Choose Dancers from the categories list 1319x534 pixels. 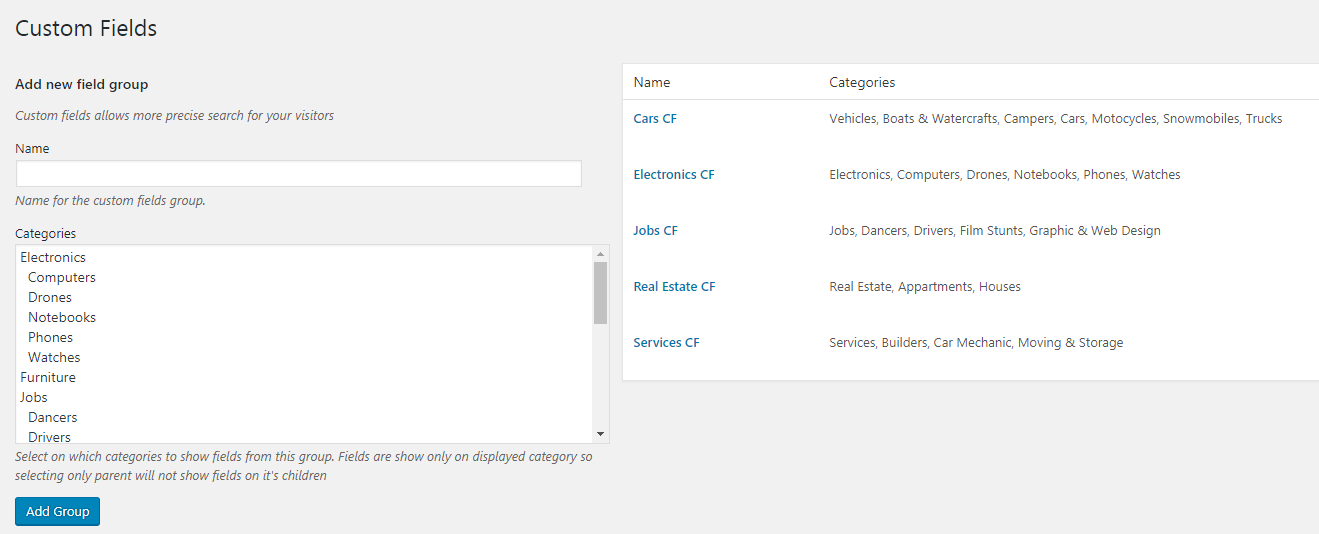click(x=52, y=418)
